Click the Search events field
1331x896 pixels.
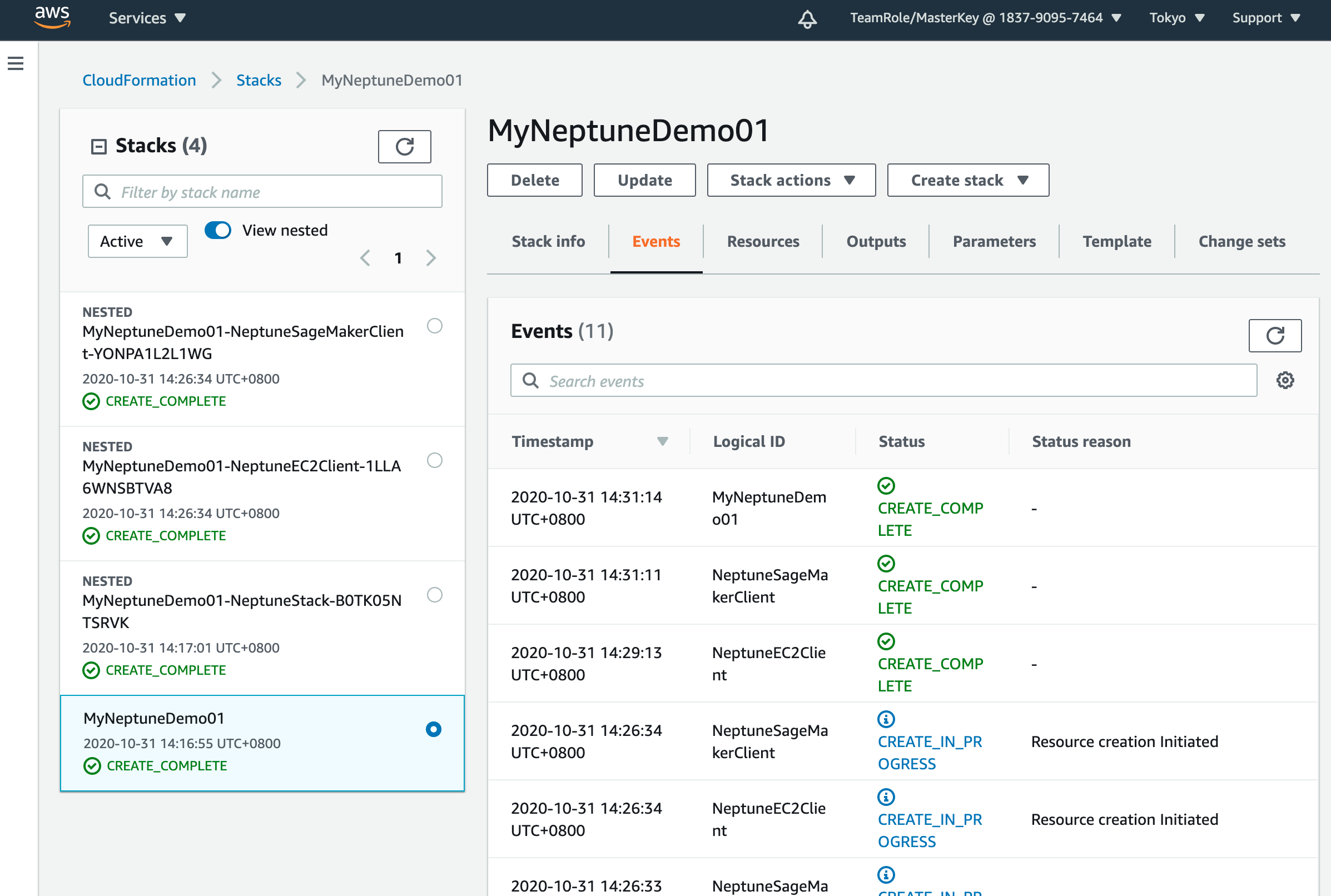click(x=883, y=381)
